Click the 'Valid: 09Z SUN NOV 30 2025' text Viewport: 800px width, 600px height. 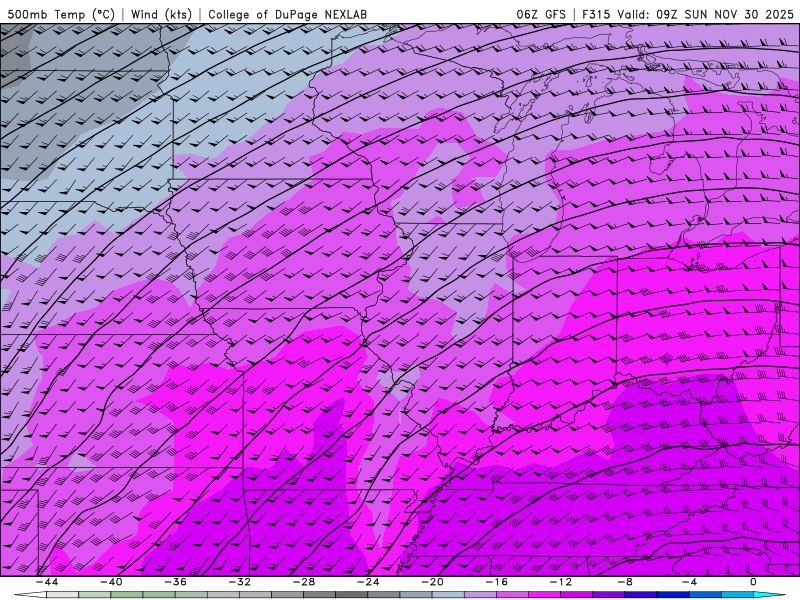pyautogui.click(x=705, y=14)
